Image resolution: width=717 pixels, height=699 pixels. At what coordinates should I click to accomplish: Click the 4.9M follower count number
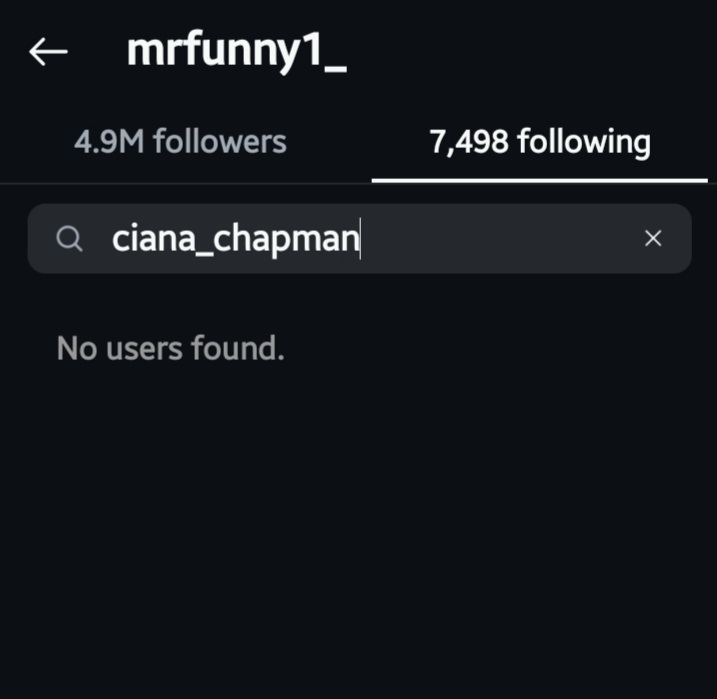pyautogui.click(x=109, y=142)
